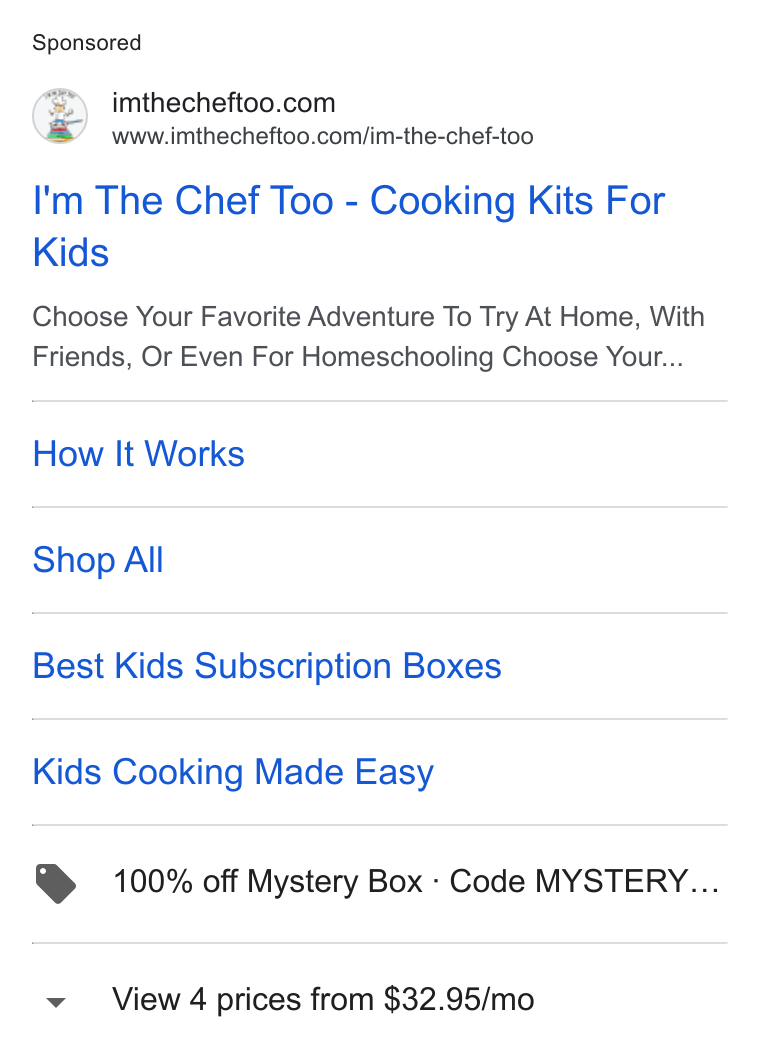The width and height of the screenshot is (760, 1060).
Task: Go to the Shop All sitelink
Action: pyautogui.click(x=98, y=560)
